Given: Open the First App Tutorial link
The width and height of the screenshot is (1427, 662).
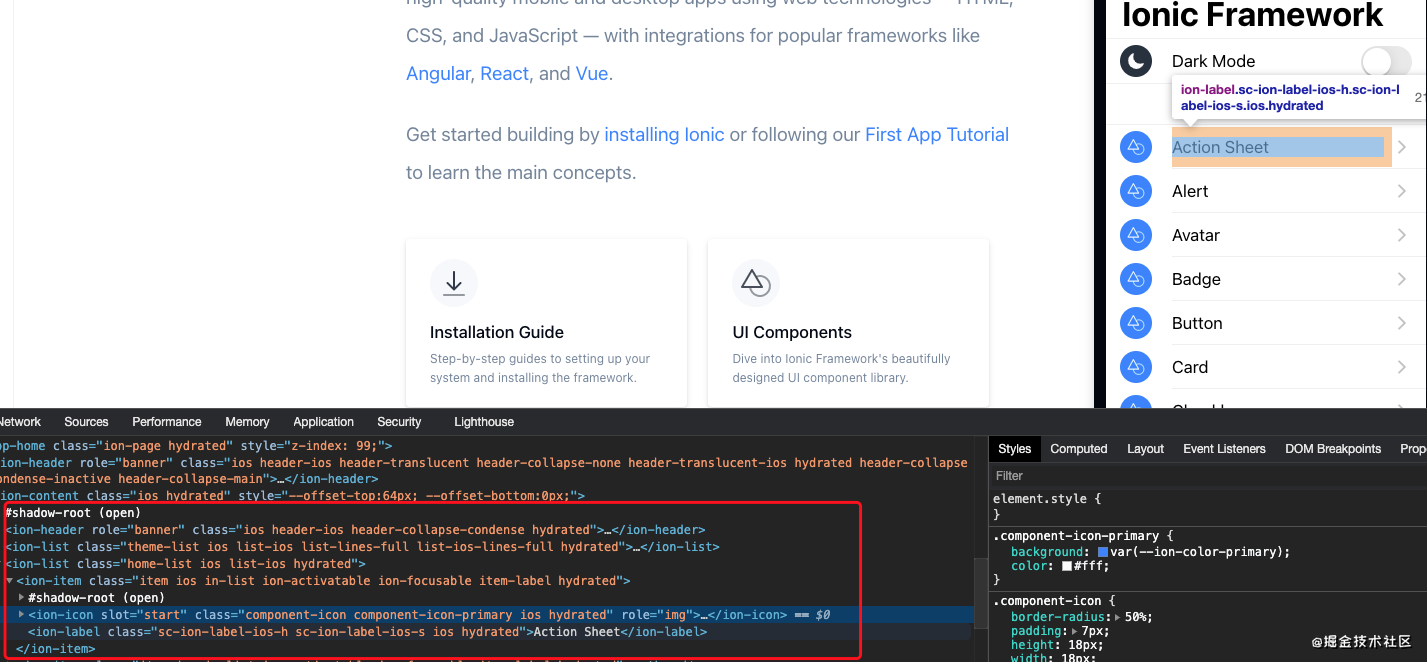Looking at the screenshot, I should click(x=936, y=135).
